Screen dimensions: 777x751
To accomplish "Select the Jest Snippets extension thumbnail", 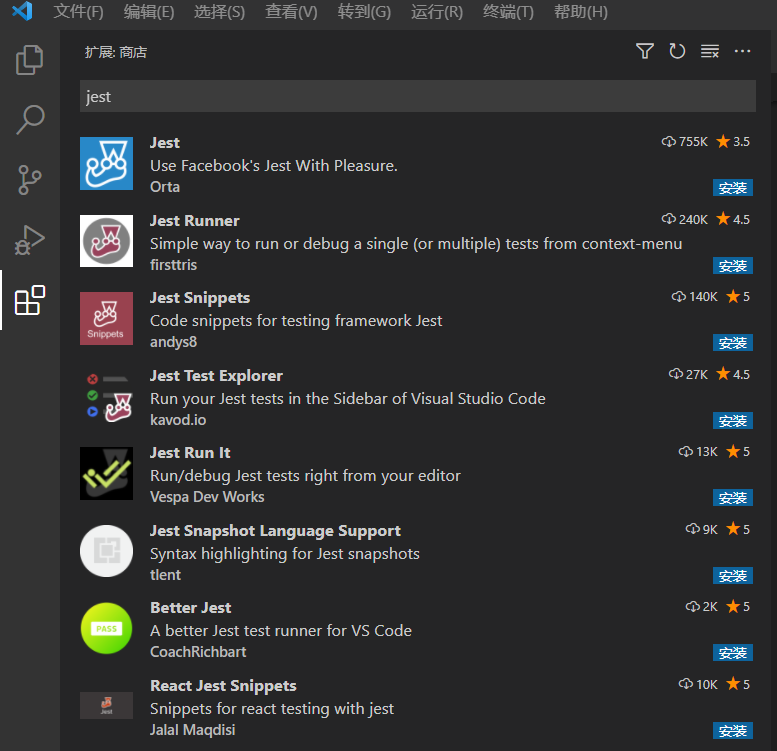I will point(107,319).
